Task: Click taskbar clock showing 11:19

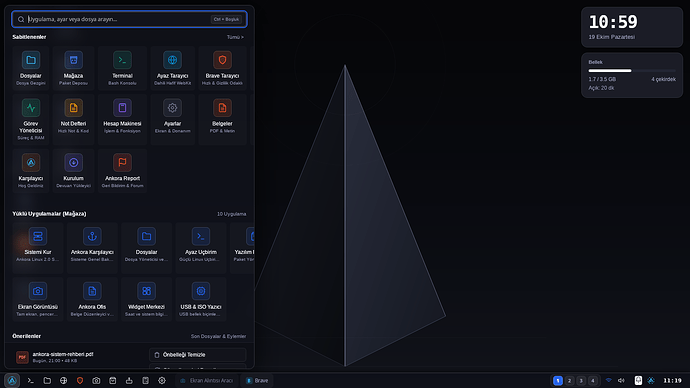Action: [672, 381]
